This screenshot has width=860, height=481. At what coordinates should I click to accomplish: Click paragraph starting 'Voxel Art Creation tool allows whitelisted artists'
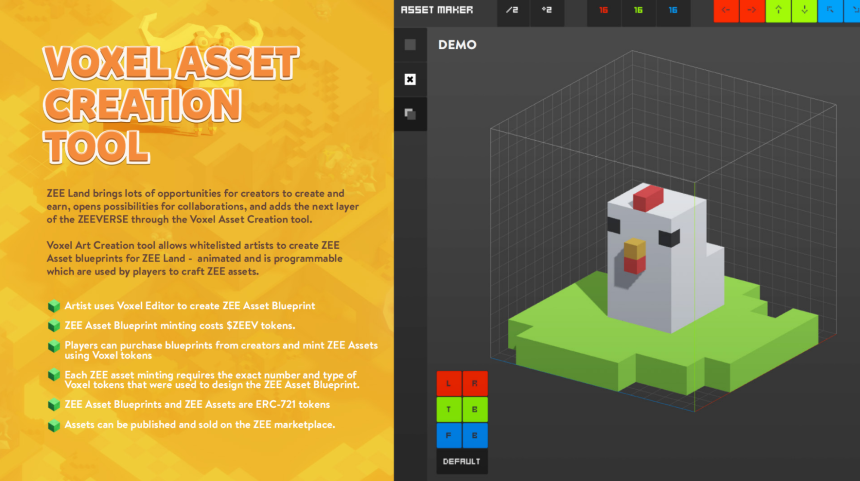pos(195,258)
